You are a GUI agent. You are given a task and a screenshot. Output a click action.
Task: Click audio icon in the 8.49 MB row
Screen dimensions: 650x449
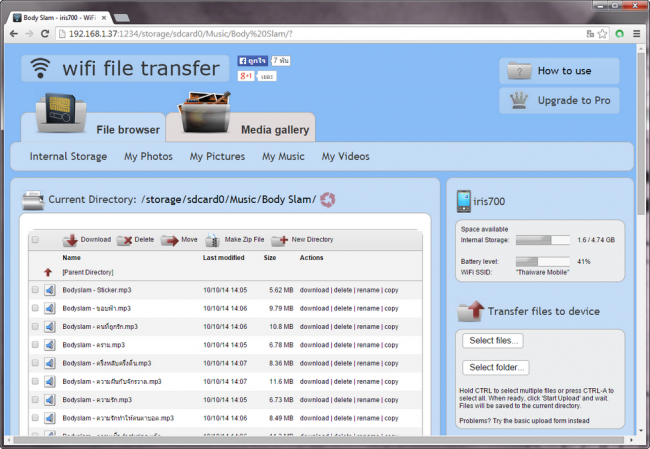[50, 418]
